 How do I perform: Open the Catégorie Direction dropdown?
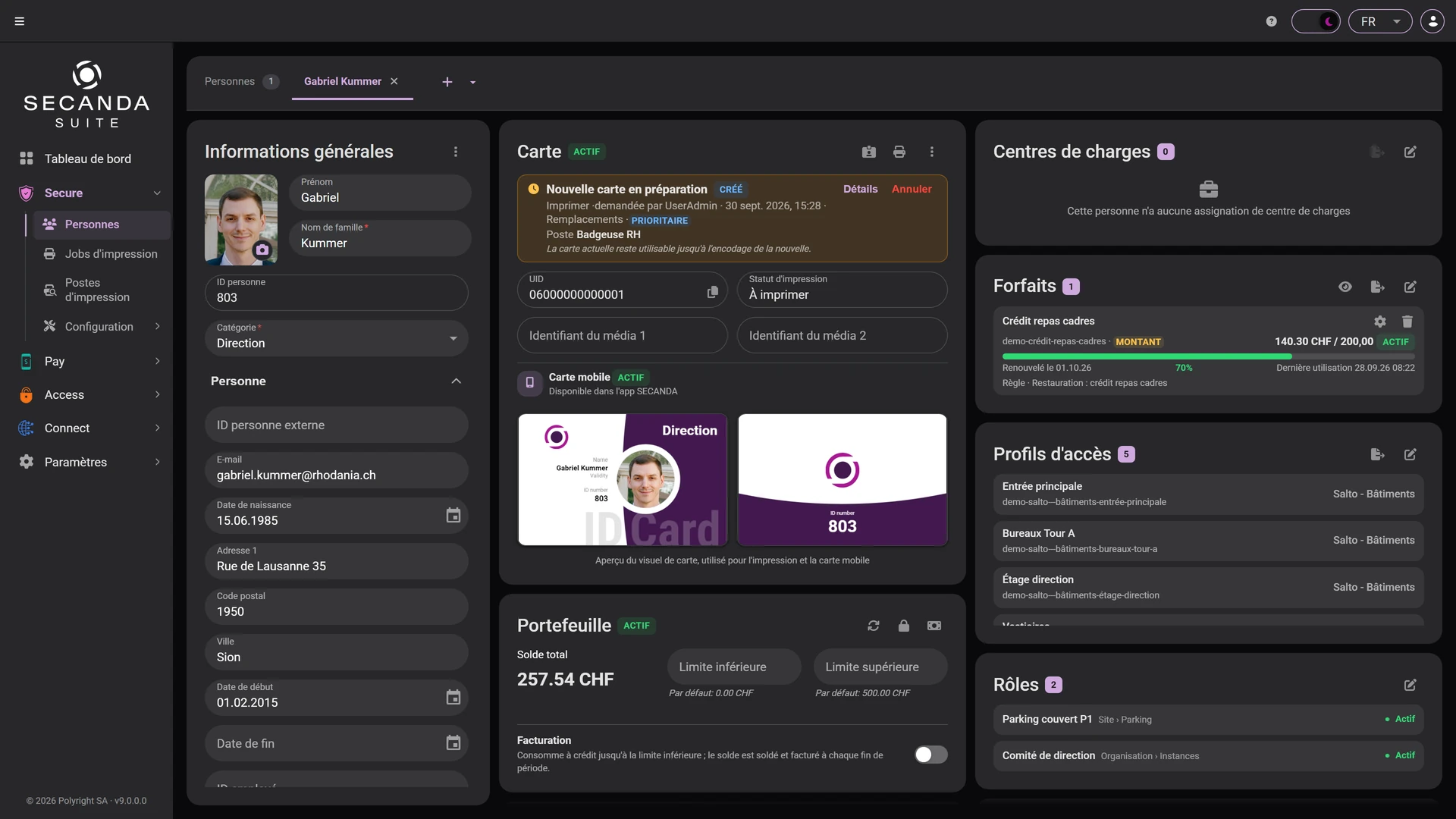coord(337,338)
